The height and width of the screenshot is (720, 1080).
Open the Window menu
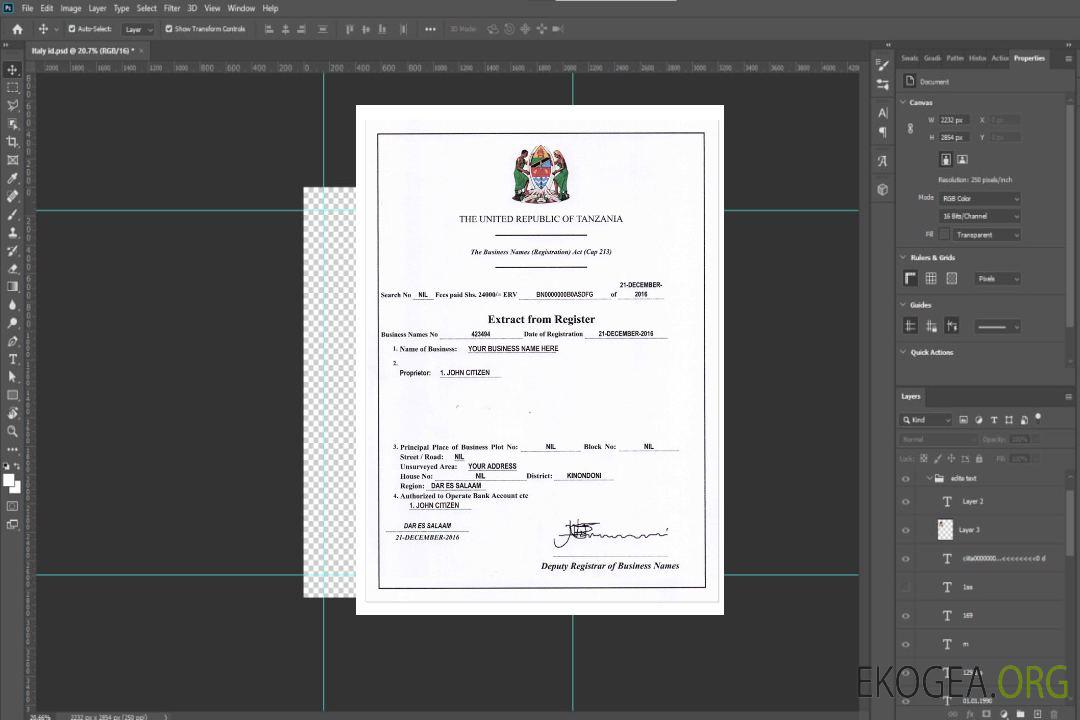coord(241,8)
